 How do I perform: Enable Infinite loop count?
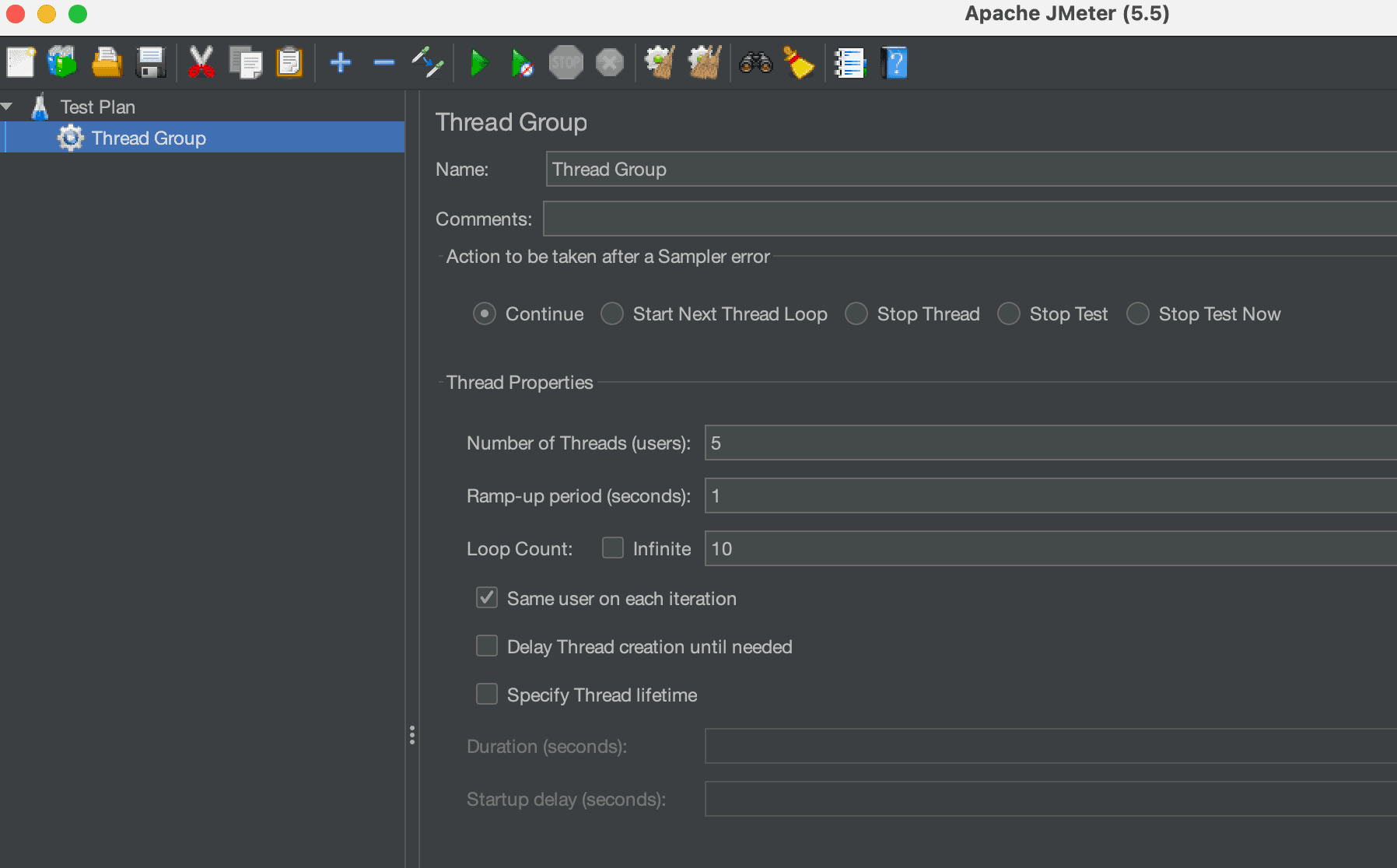click(614, 548)
